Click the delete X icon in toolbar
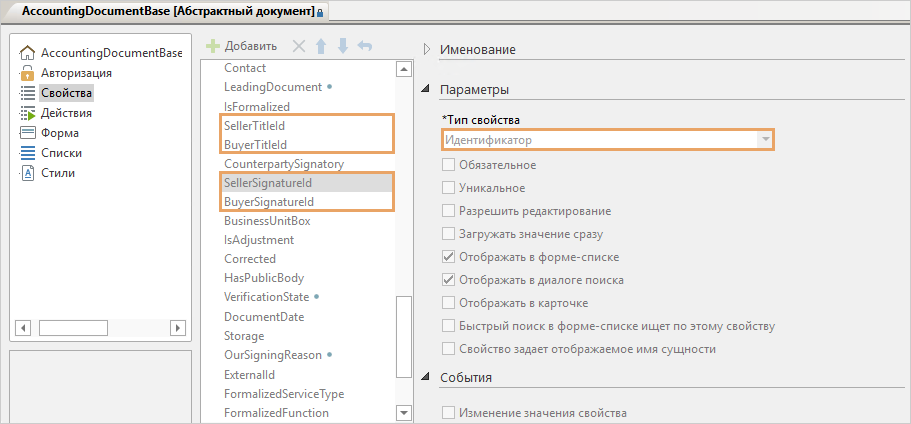Viewport: 911px width, 424px height. coord(298,46)
